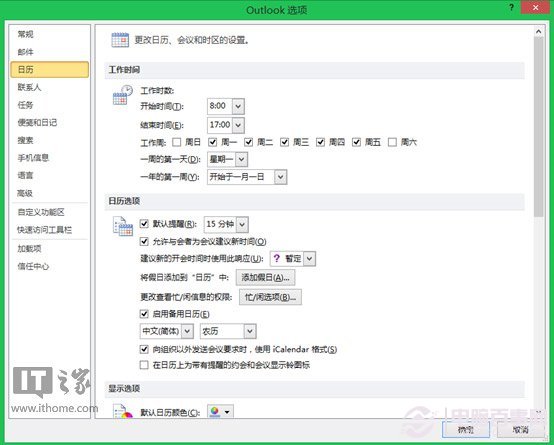Toggle the 启用备用日历 checkbox
Screen dimensions: 554x445
144,314
